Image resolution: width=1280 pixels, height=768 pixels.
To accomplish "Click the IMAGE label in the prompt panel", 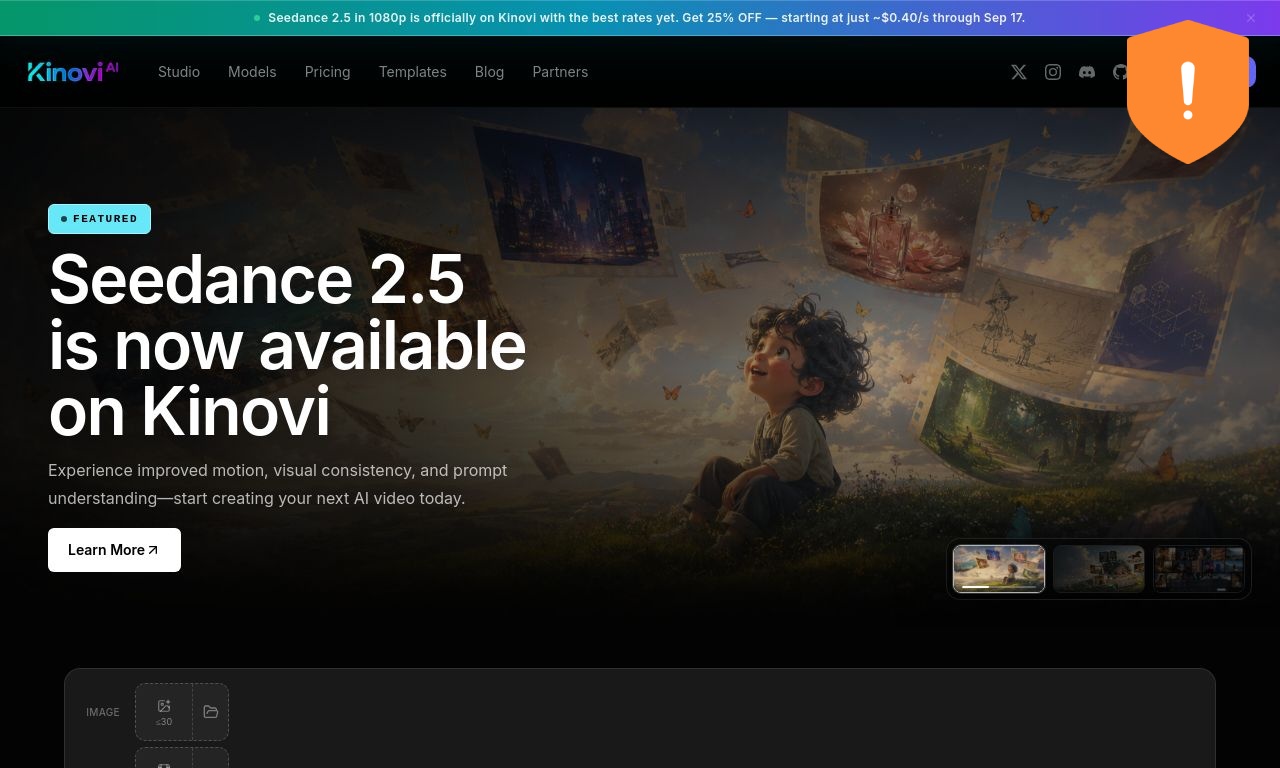I will [103, 712].
